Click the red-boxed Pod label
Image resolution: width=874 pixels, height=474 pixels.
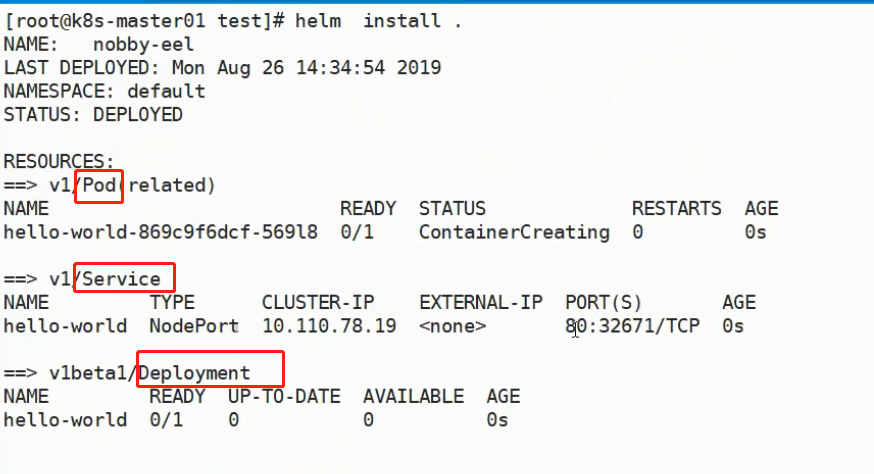[99, 185]
